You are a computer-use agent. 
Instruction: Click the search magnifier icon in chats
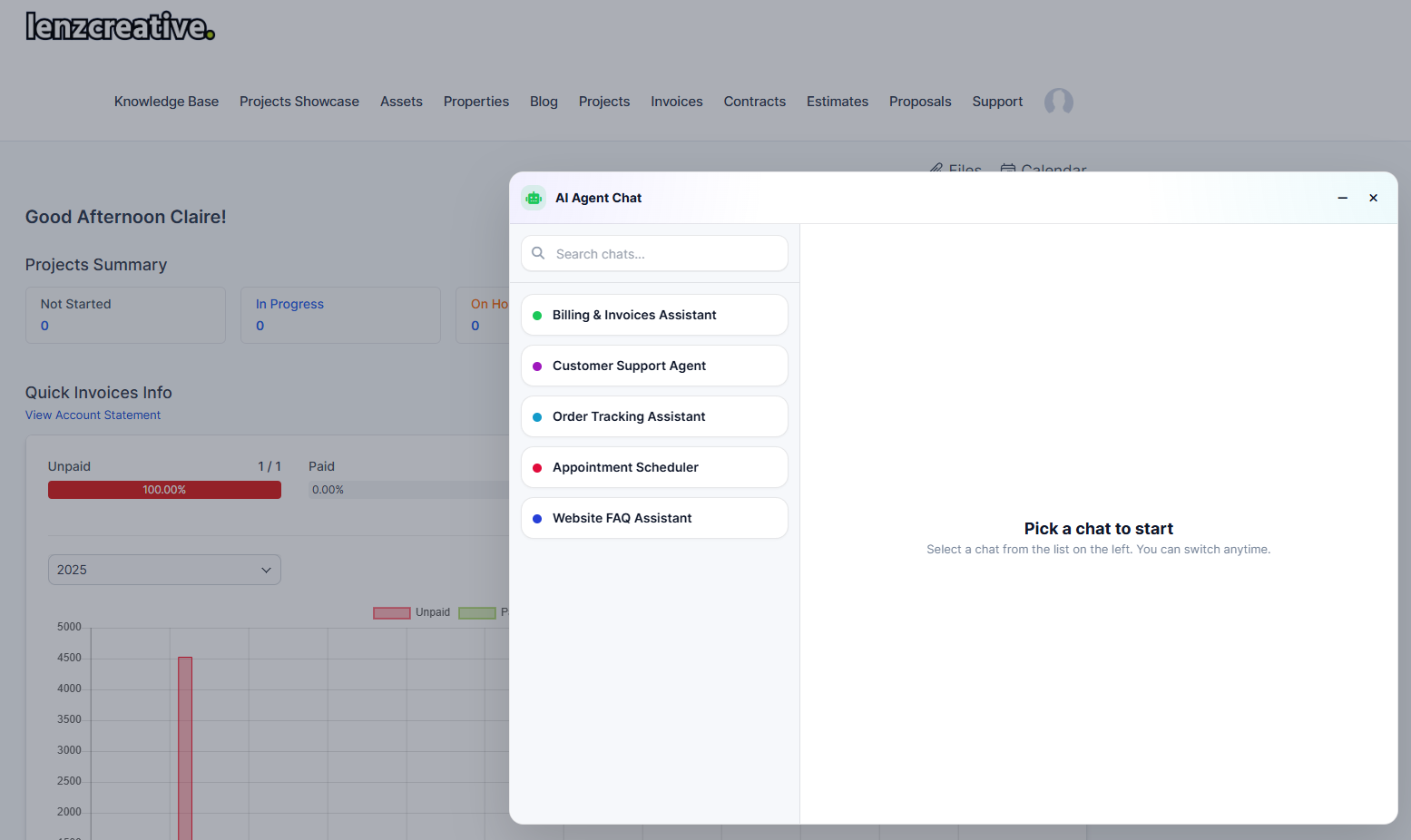point(538,253)
